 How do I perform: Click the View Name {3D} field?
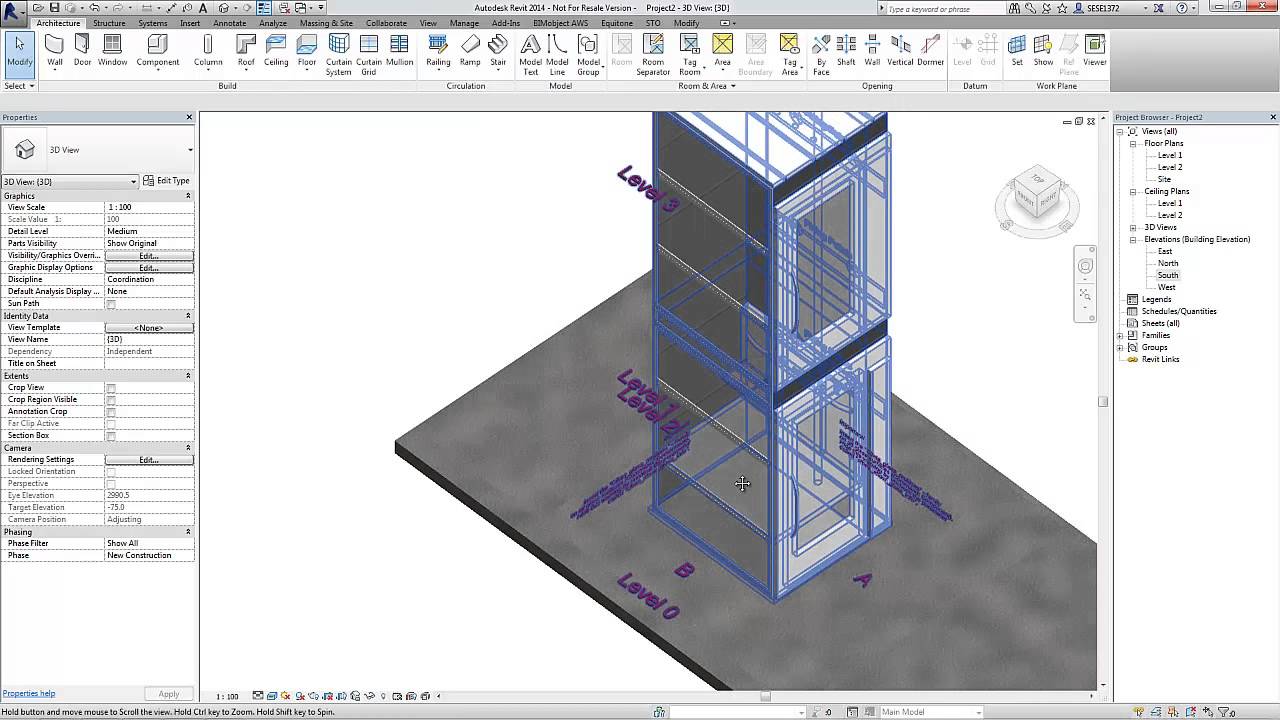point(149,340)
